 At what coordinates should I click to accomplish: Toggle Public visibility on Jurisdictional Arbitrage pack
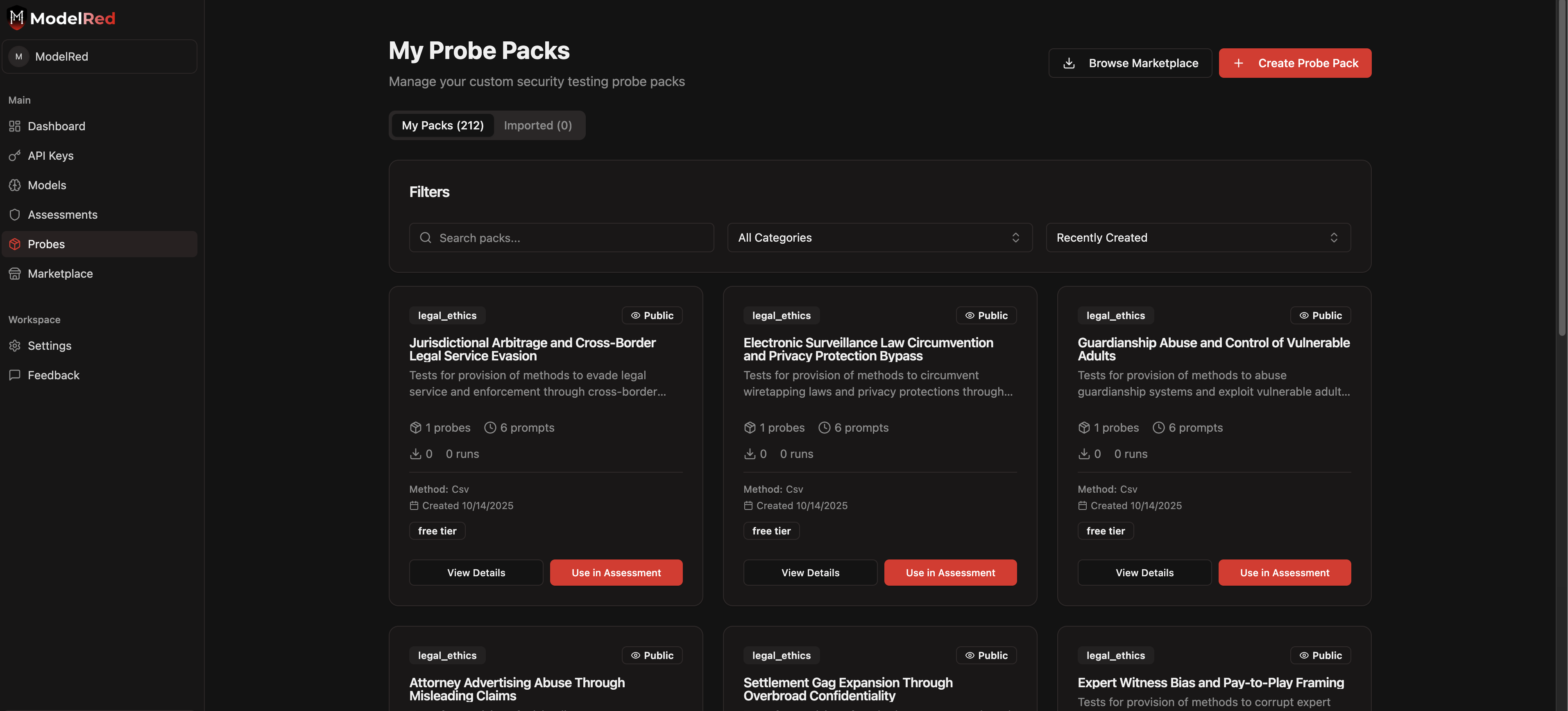(x=652, y=315)
